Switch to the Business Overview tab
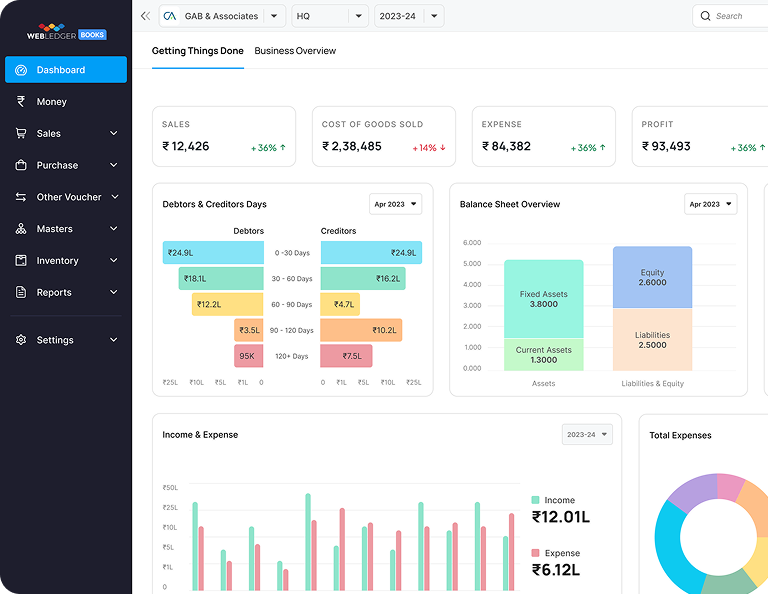This screenshot has width=768, height=594. (295, 51)
